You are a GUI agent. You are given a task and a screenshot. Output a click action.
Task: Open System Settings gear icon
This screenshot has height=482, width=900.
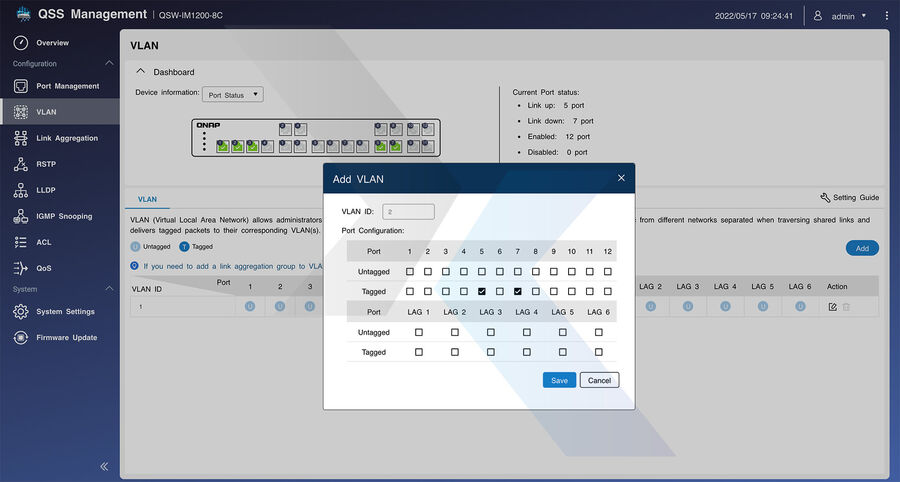(21, 312)
